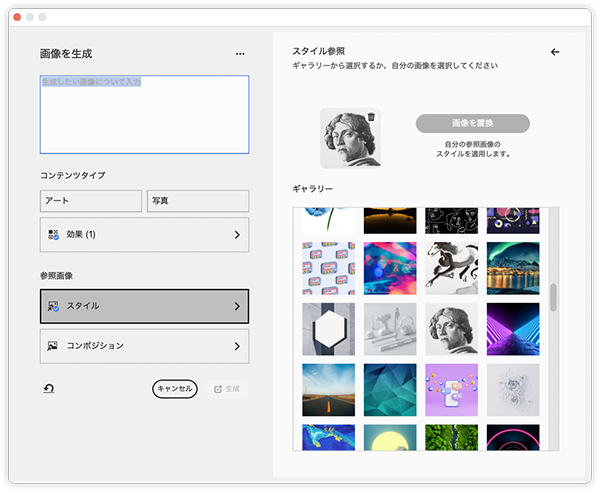This screenshot has width=600, height=492.
Task: Delete the reference image with trash icon
Action: point(371,117)
